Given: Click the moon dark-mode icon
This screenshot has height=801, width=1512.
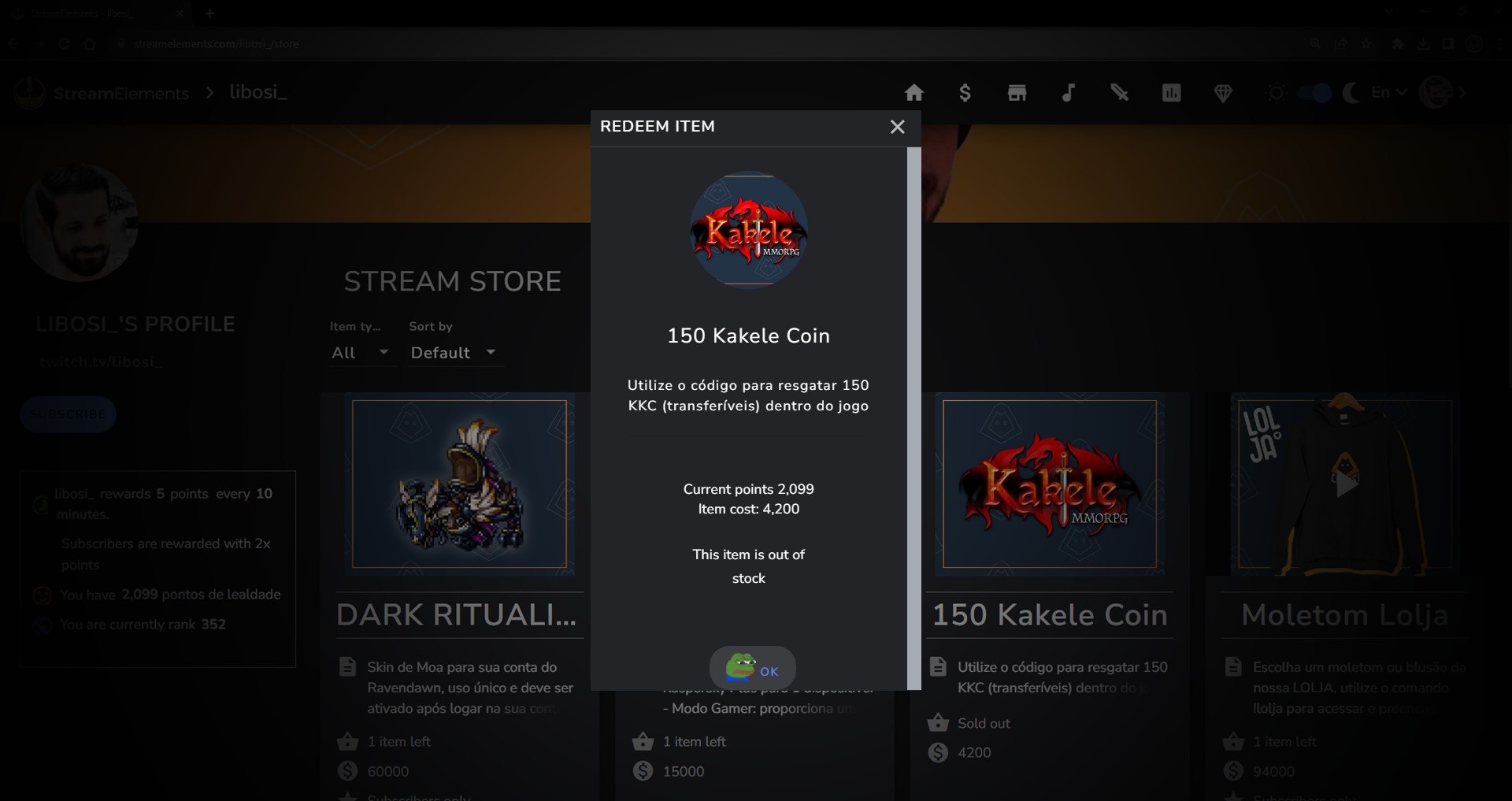Looking at the screenshot, I should pos(1351,93).
